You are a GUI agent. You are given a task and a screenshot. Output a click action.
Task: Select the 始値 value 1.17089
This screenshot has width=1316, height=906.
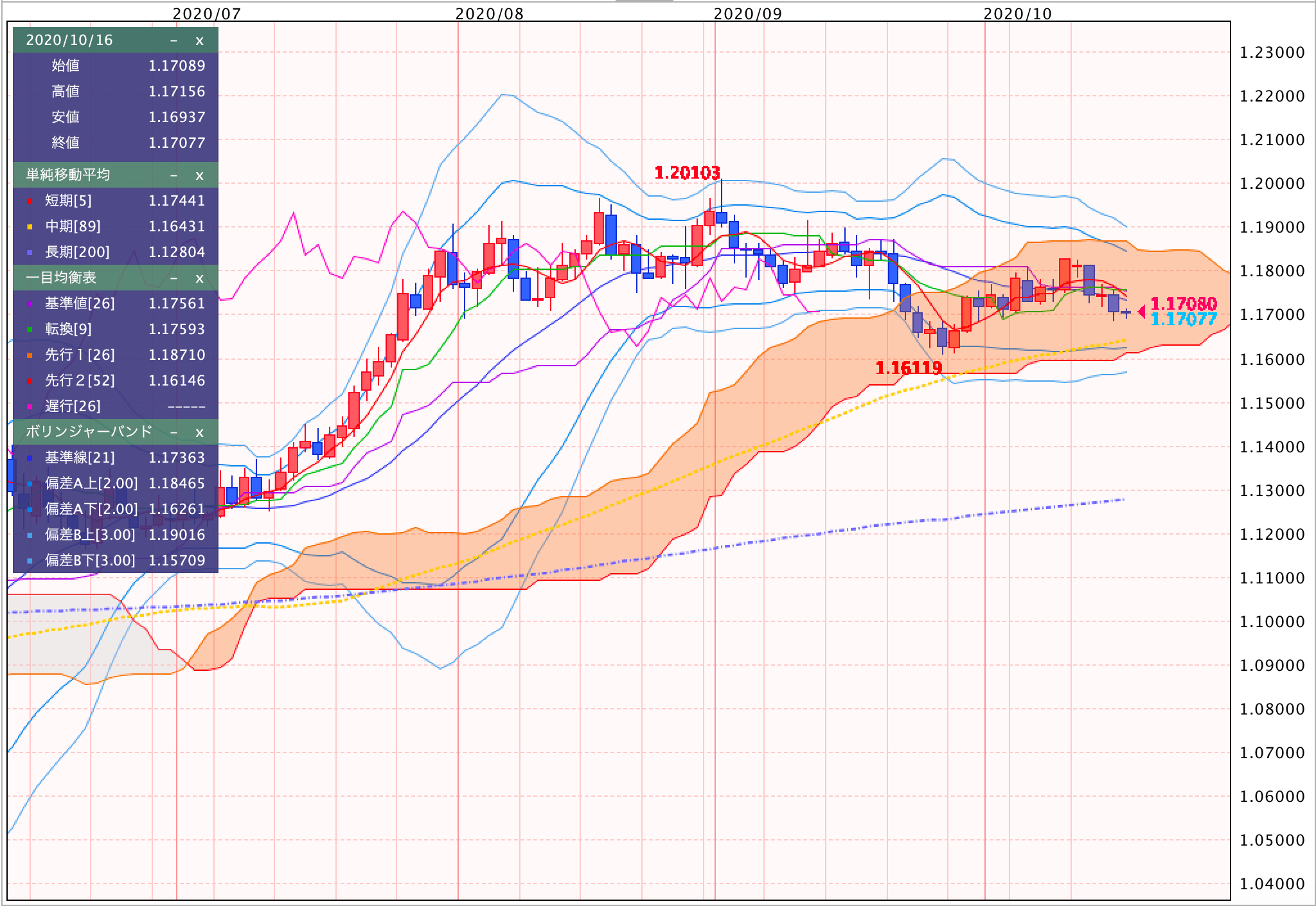[x=177, y=66]
